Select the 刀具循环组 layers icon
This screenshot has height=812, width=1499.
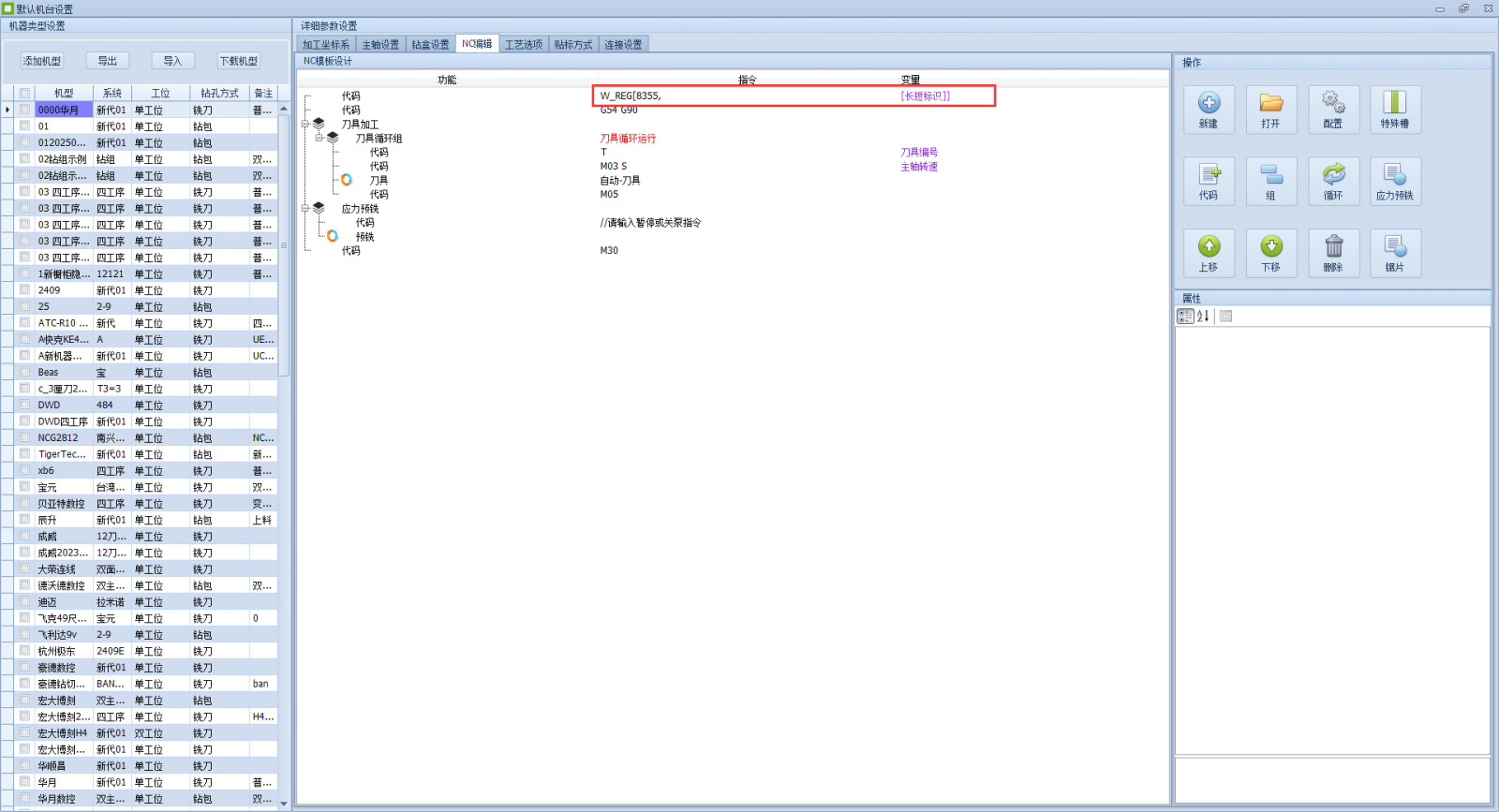pos(333,138)
